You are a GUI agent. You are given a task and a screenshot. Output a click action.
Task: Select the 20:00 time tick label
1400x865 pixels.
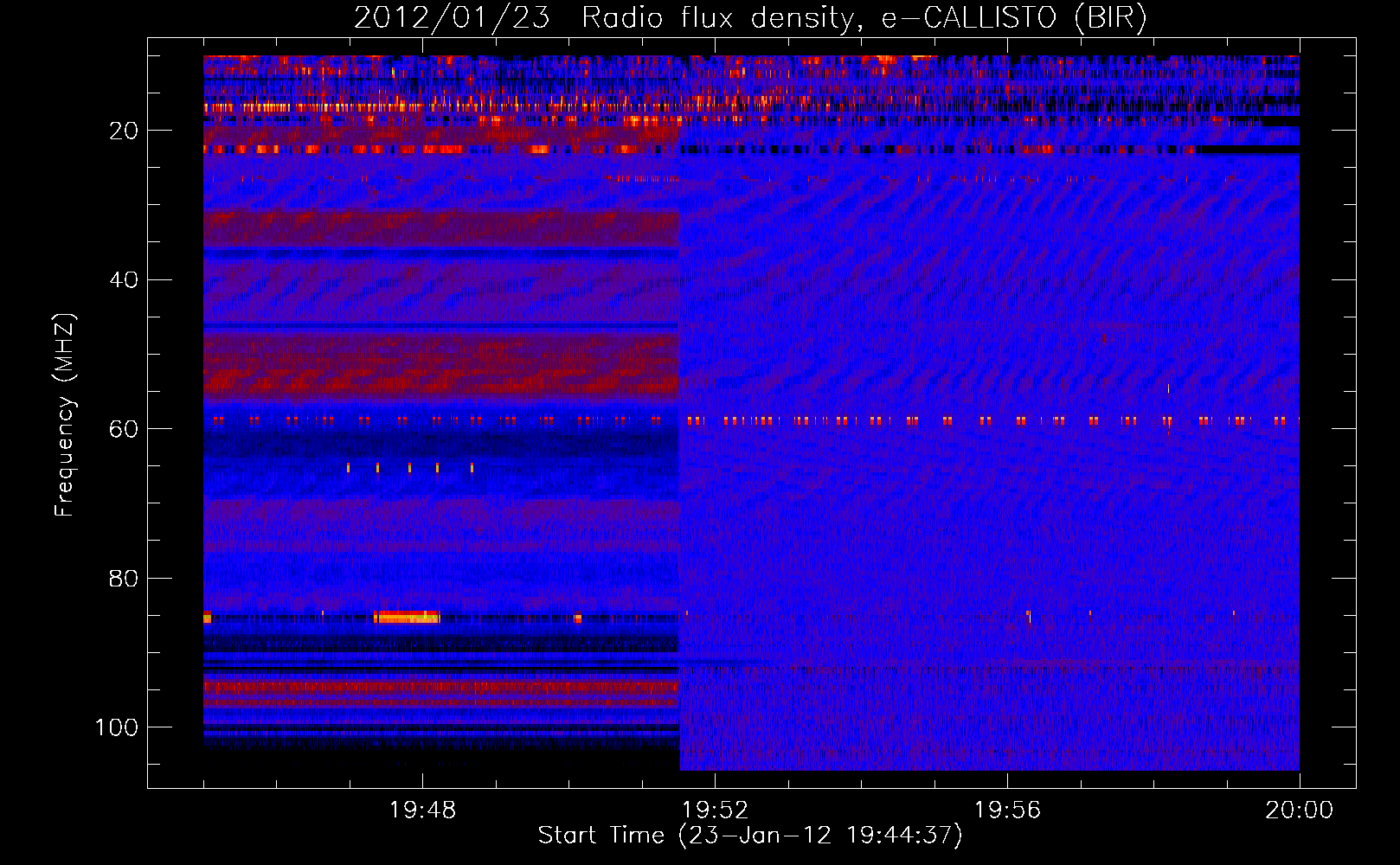point(1299,811)
